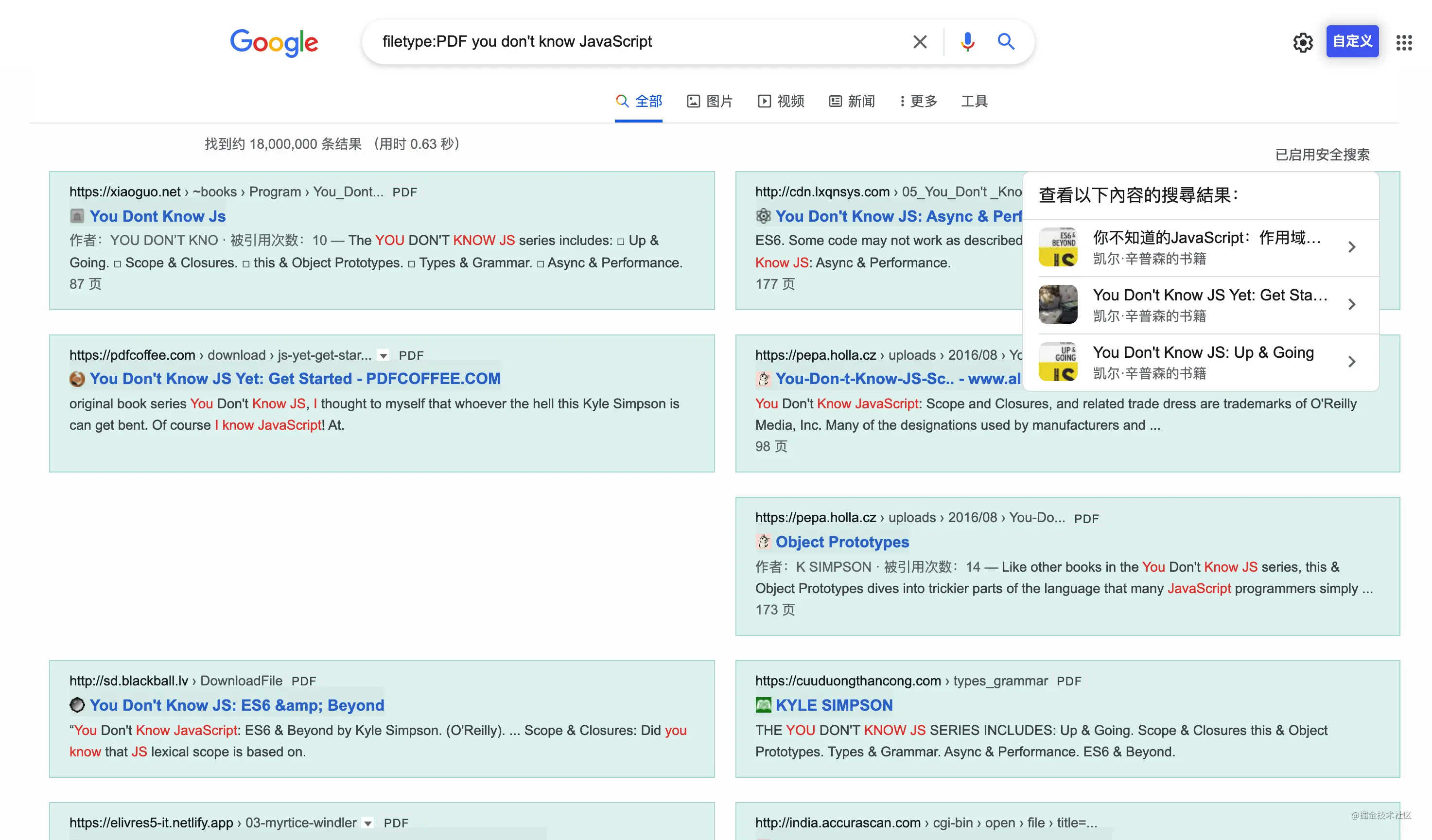The height and width of the screenshot is (840, 1432).
Task: Click favicon of cdn.lxqnsys.com result
Action: click(x=763, y=216)
